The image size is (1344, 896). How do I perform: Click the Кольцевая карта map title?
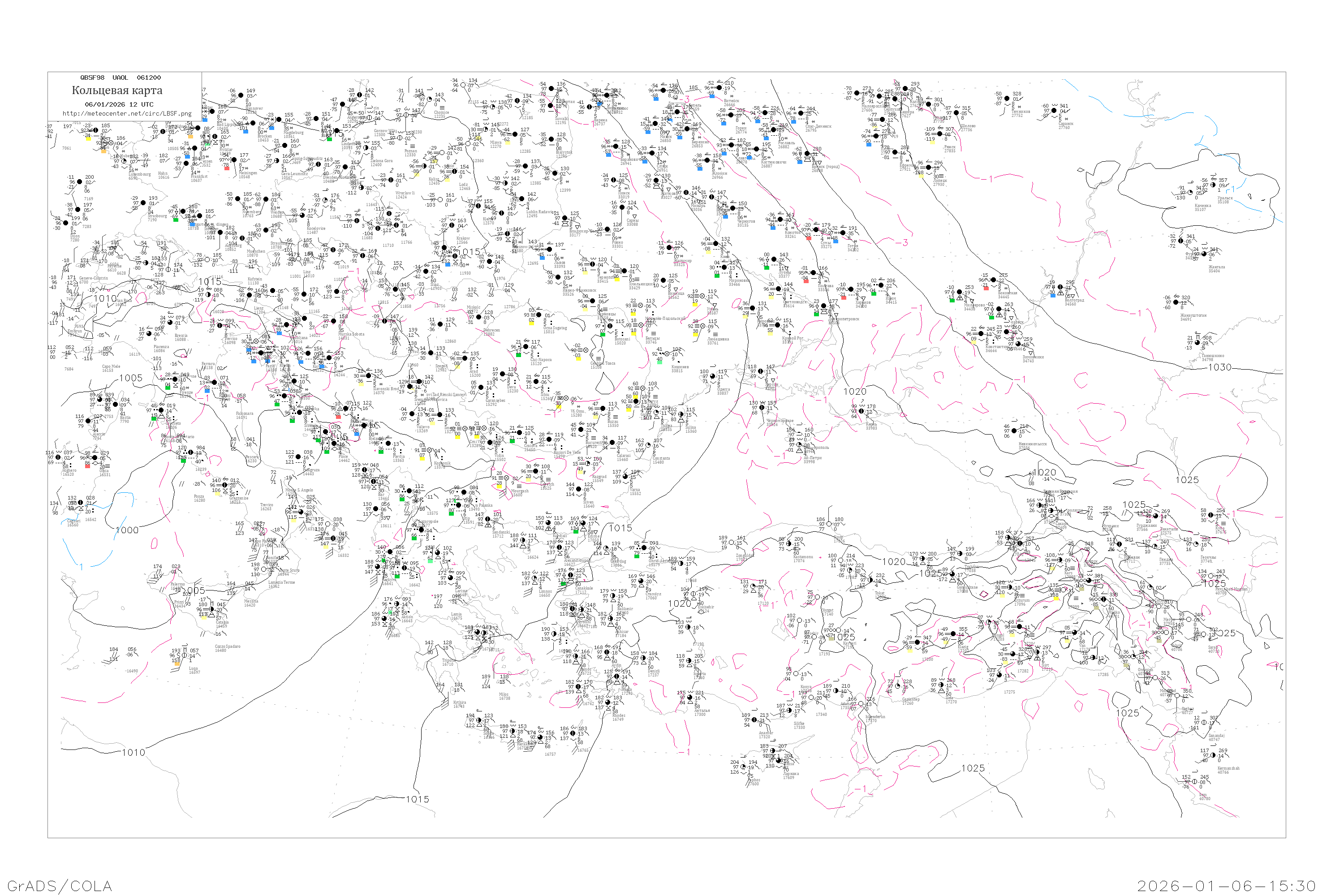click(x=117, y=90)
